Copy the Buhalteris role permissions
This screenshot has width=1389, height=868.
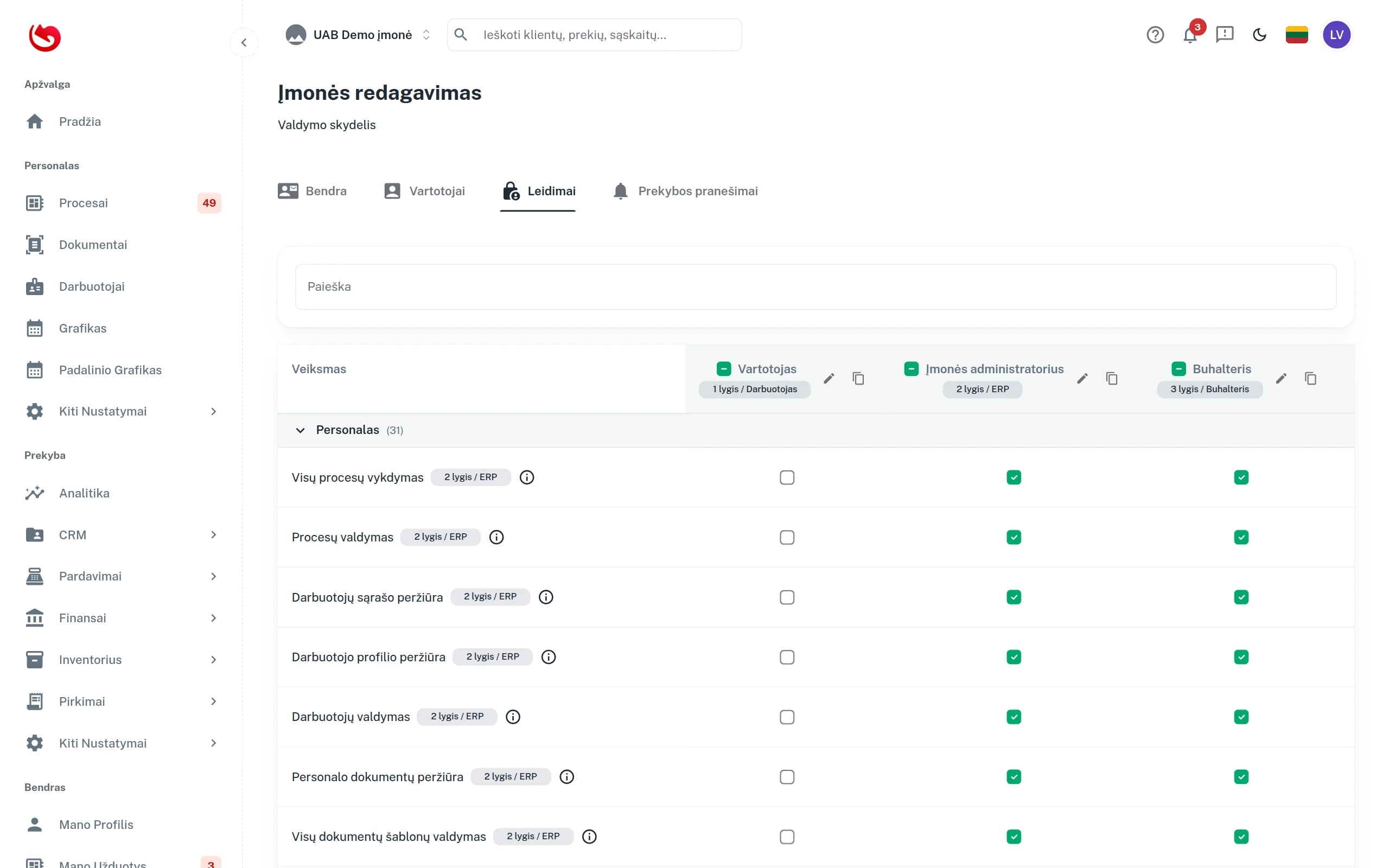(x=1310, y=378)
